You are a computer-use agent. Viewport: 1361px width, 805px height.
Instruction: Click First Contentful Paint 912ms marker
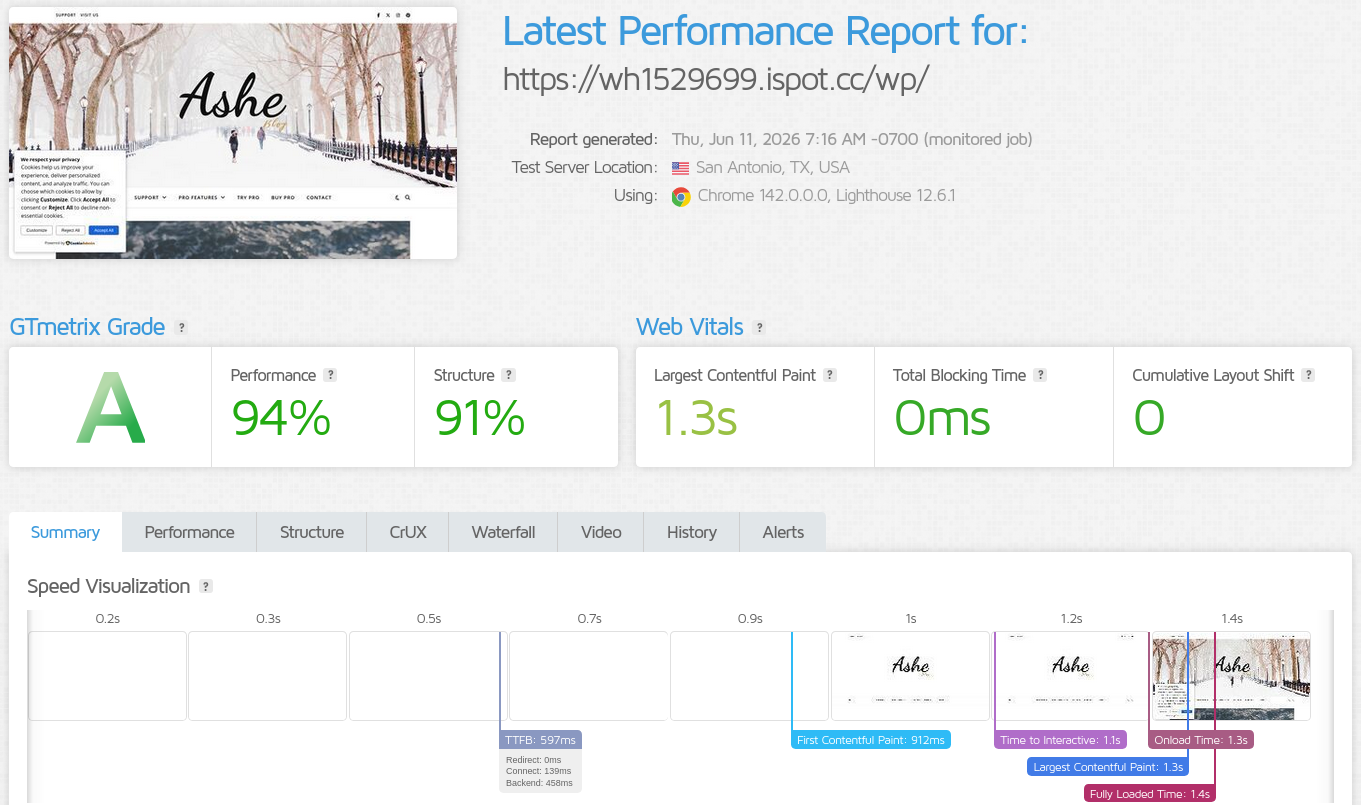click(870, 740)
